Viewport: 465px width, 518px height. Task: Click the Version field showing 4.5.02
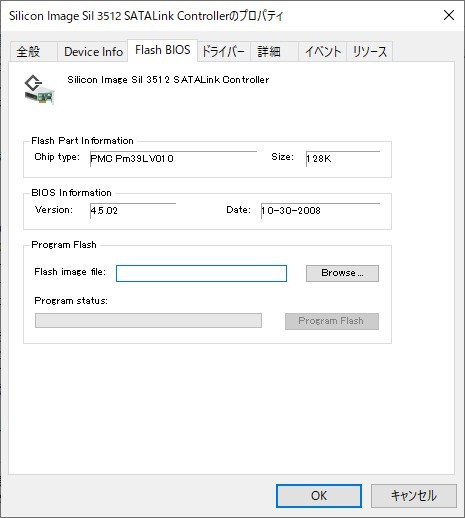tap(133, 211)
